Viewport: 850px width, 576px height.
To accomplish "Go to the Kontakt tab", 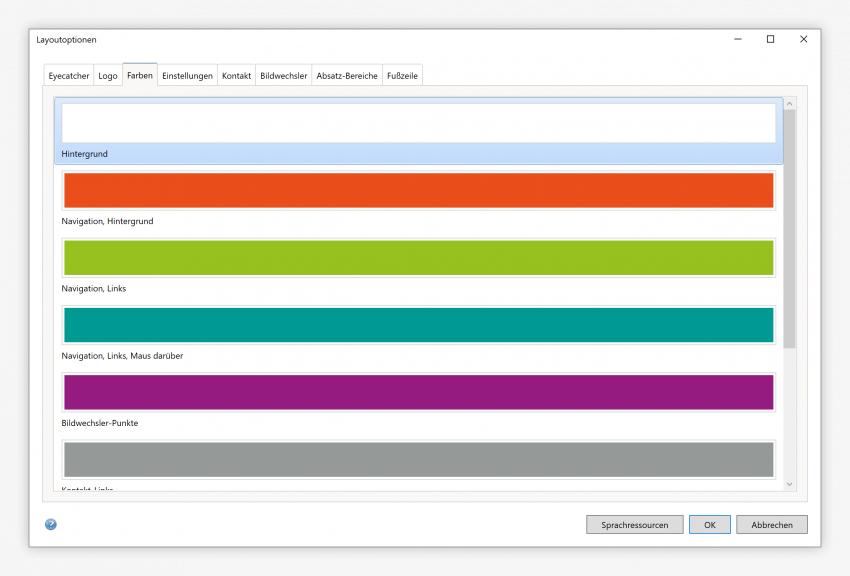I will 236,76.
